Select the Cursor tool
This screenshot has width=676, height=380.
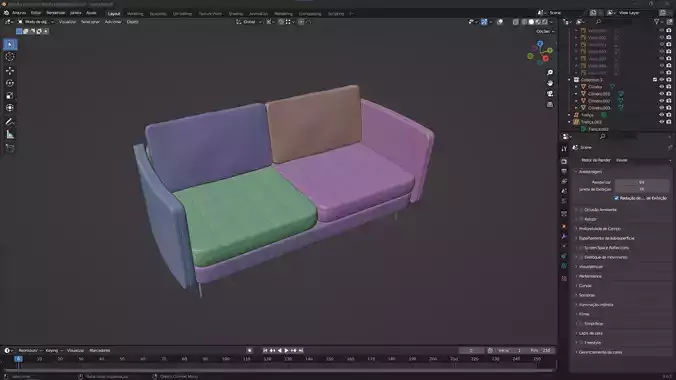tap(10, 57)
